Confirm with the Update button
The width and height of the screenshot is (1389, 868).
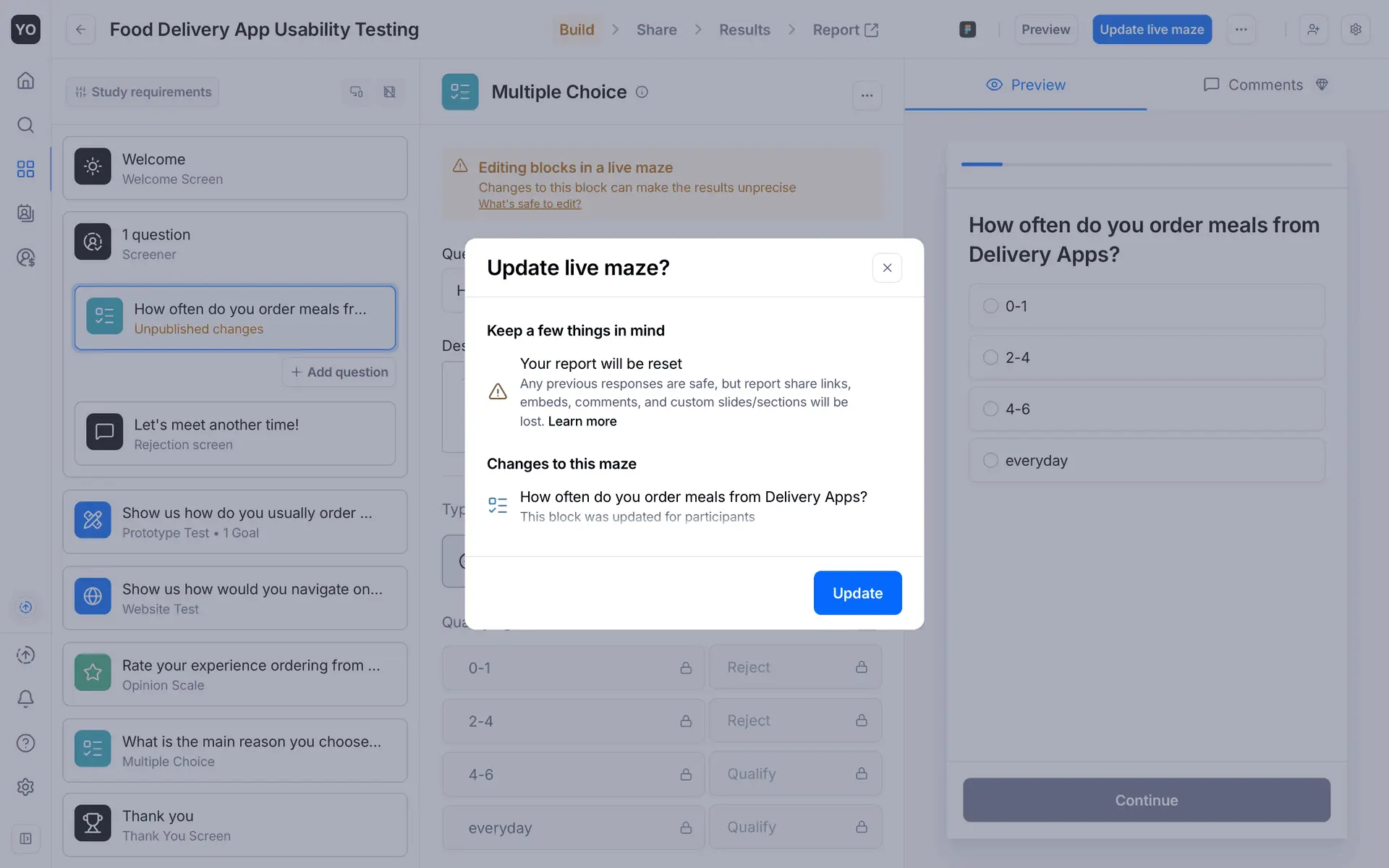tap(857, 593)
